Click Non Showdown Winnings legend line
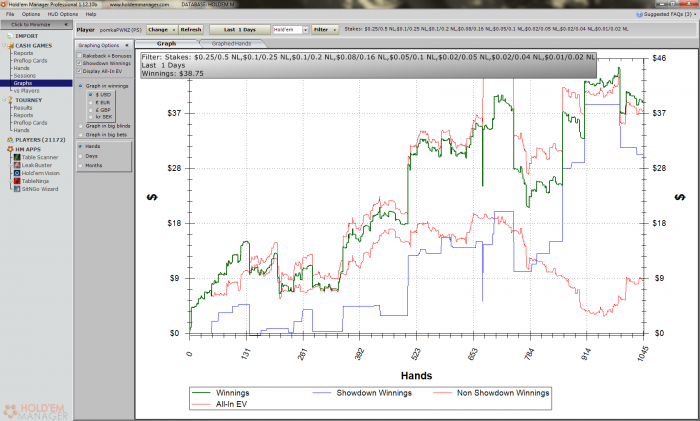This screenshot has height=421, width=700. point(442,393)
